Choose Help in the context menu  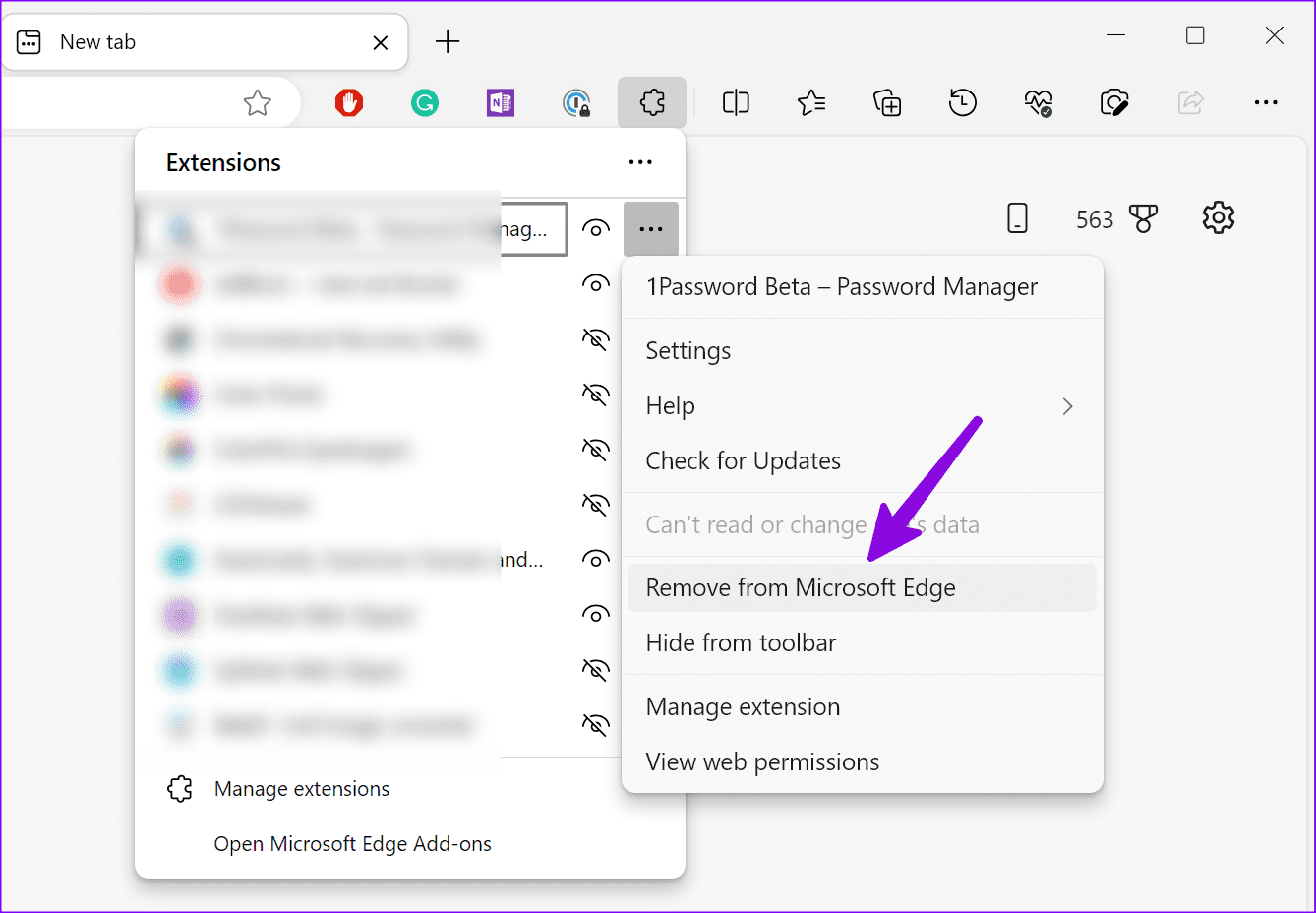[863, 406]
